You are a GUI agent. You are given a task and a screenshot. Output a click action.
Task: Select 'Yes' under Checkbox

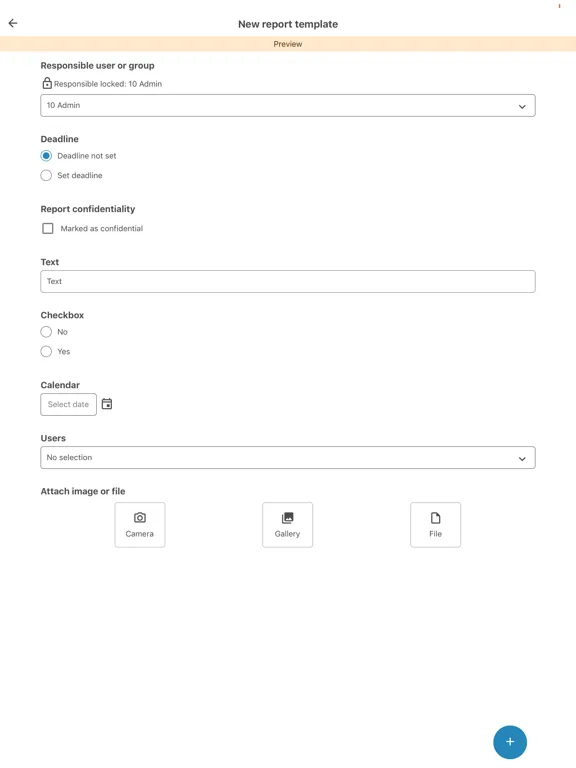(x=46, y=352)
